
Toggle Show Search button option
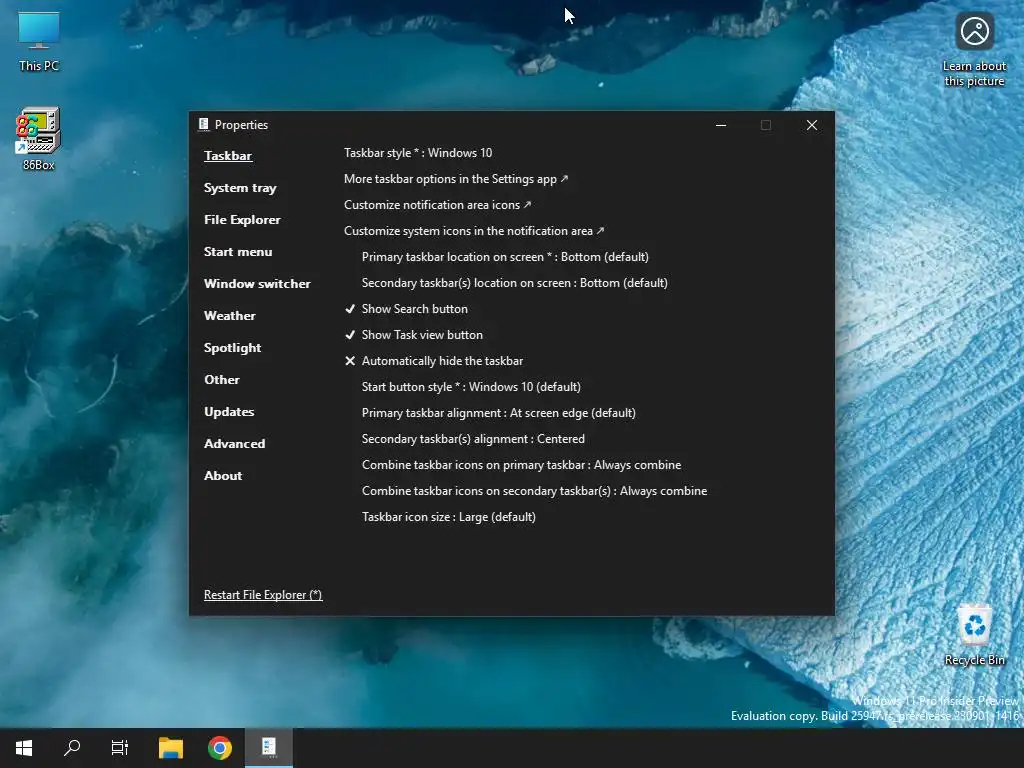pos(406,309)
